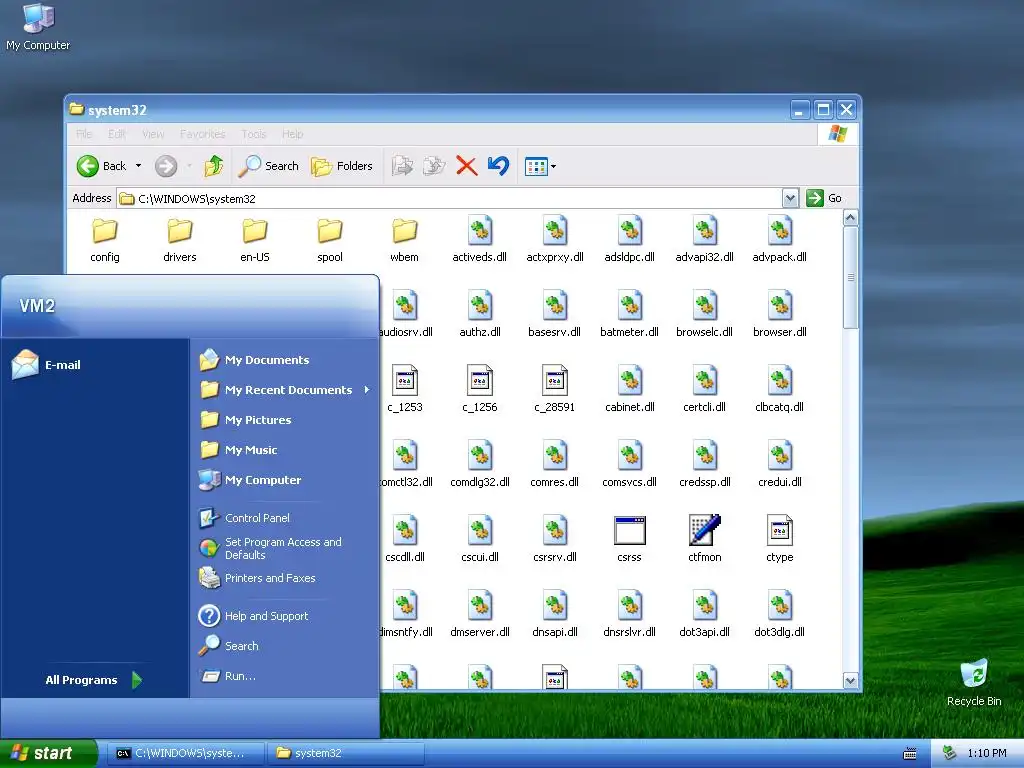Click the tray icon beside the clock
This screenshot has width=1024, height=768.
[x=950, y=753]
